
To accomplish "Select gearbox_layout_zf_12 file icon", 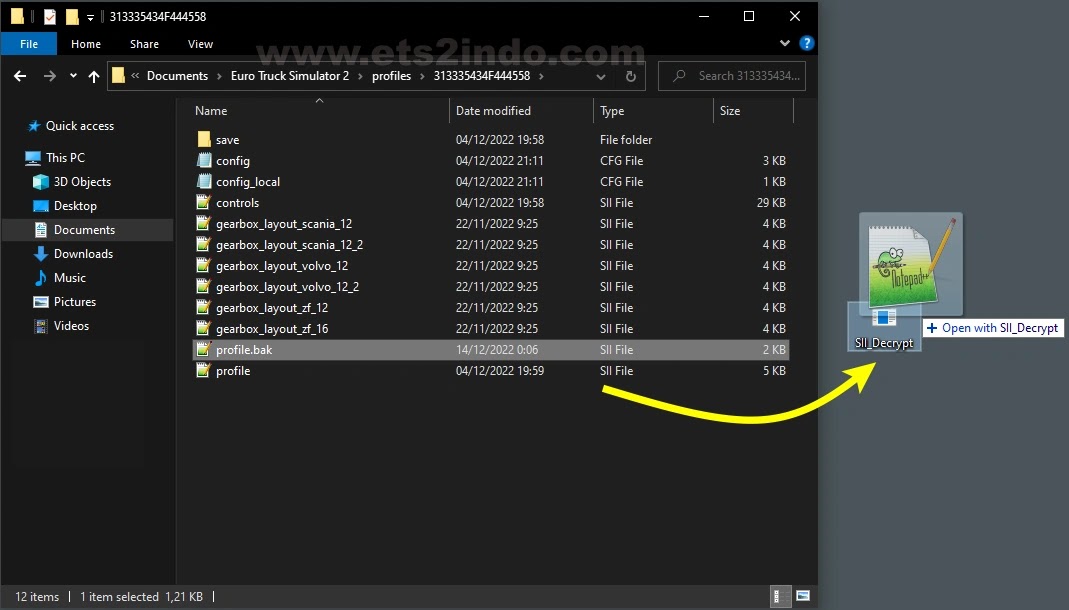I will tap(203, 308).
